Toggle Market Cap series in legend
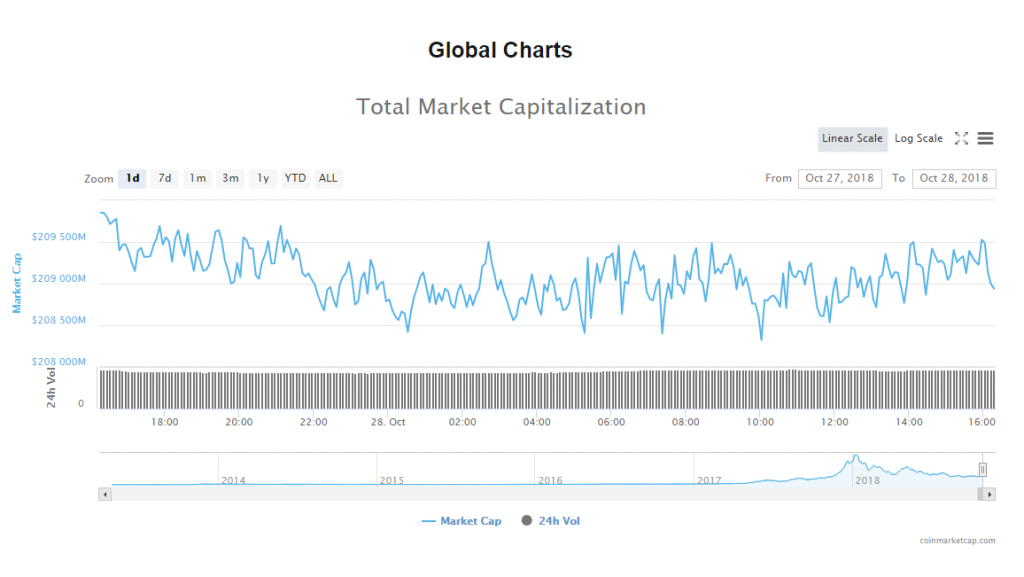The height and width of the screenshot is (577, 1024). coord(461,521)
